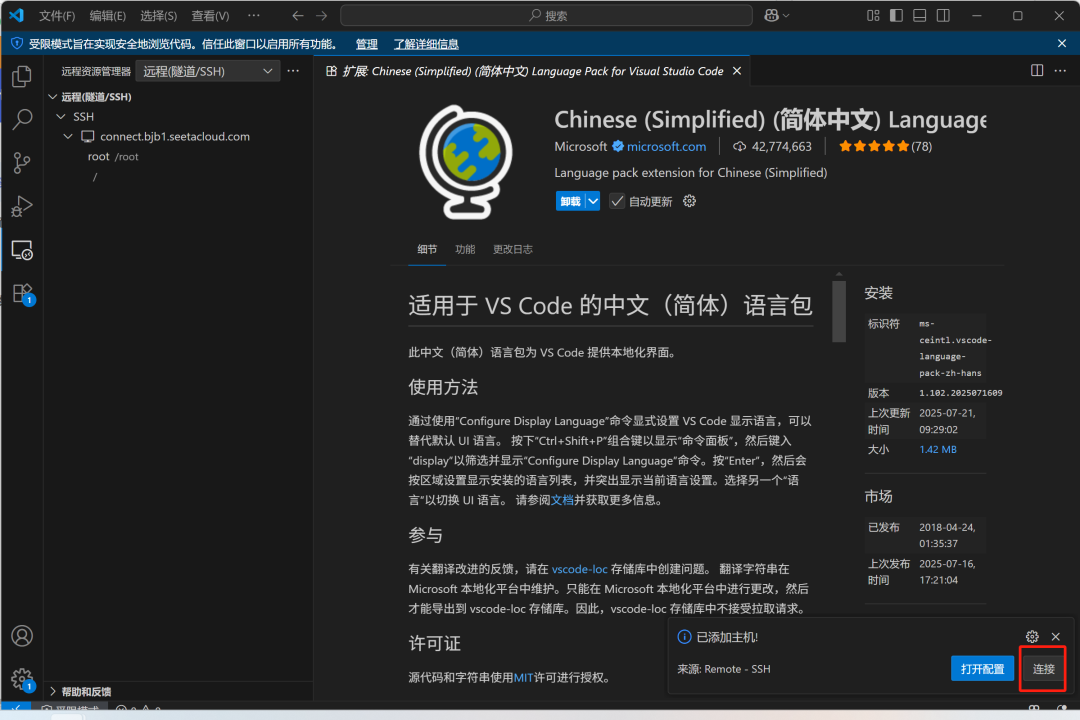1080x720 pixels.
Task: Open the overflow menu ellipsis in menu bar
Action: [x=254, y=15]
